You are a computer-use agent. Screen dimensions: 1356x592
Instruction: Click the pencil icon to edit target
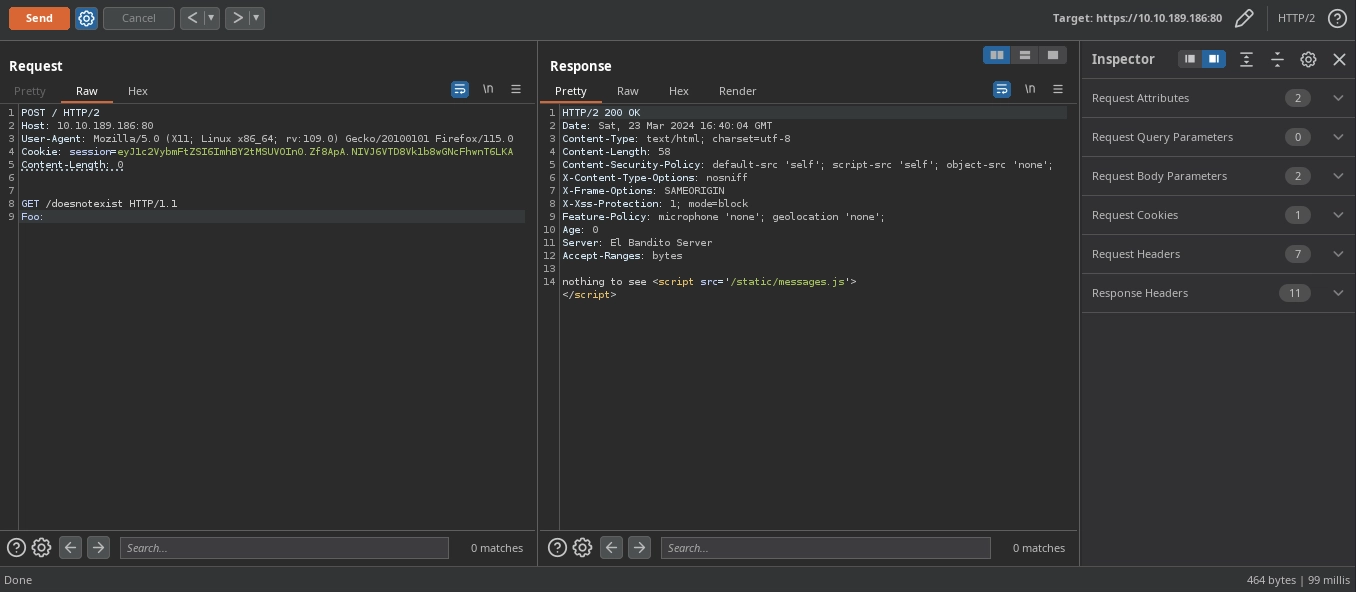[x=1244, y=18]
